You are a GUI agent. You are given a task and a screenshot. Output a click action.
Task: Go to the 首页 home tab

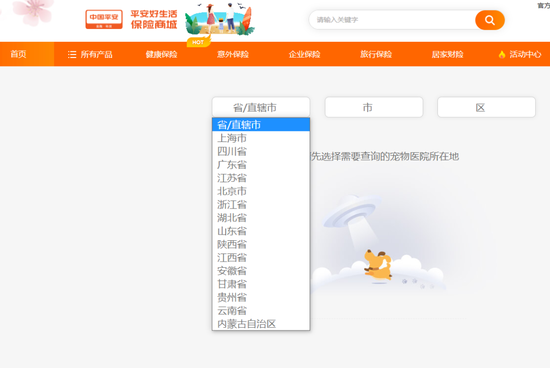tap(19, 54)
